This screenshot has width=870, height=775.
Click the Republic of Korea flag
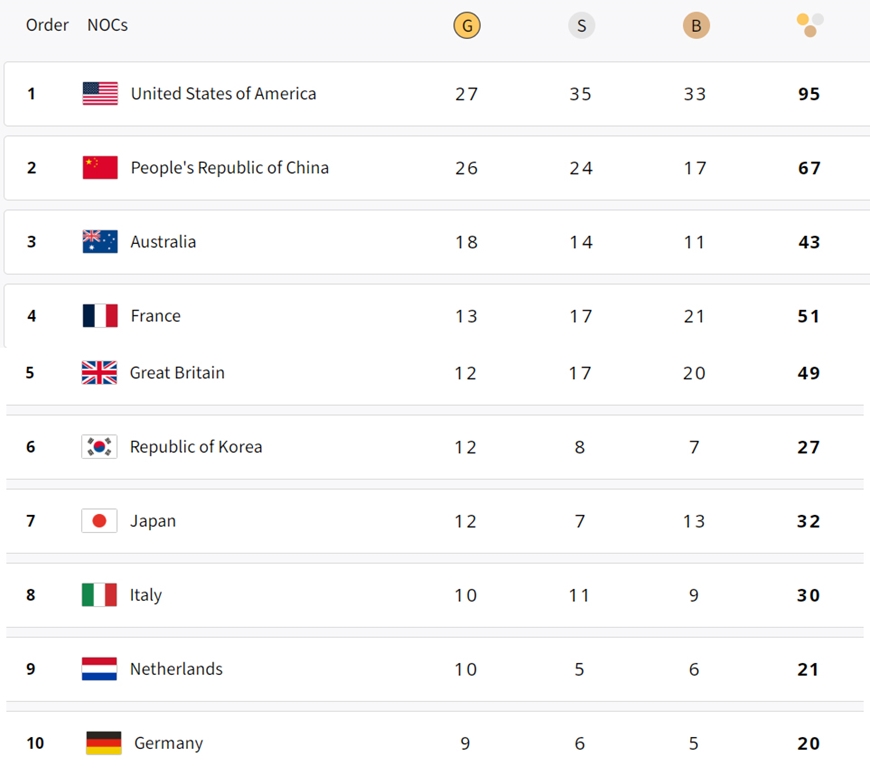tap(99, 447)
